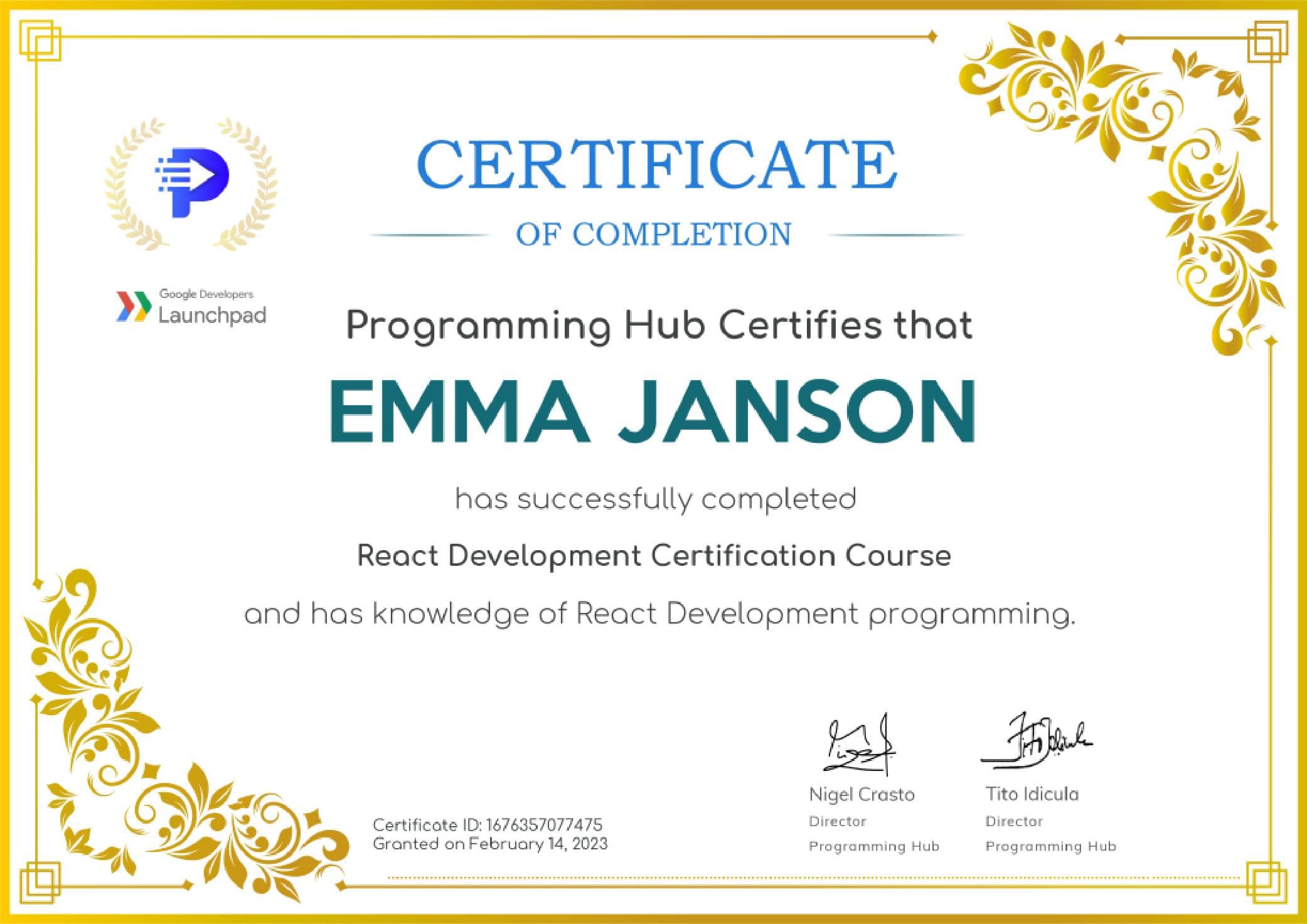Select the OF COMPLETION subtitle
This screenshot has width=1307, height=924.
point(653,234)
